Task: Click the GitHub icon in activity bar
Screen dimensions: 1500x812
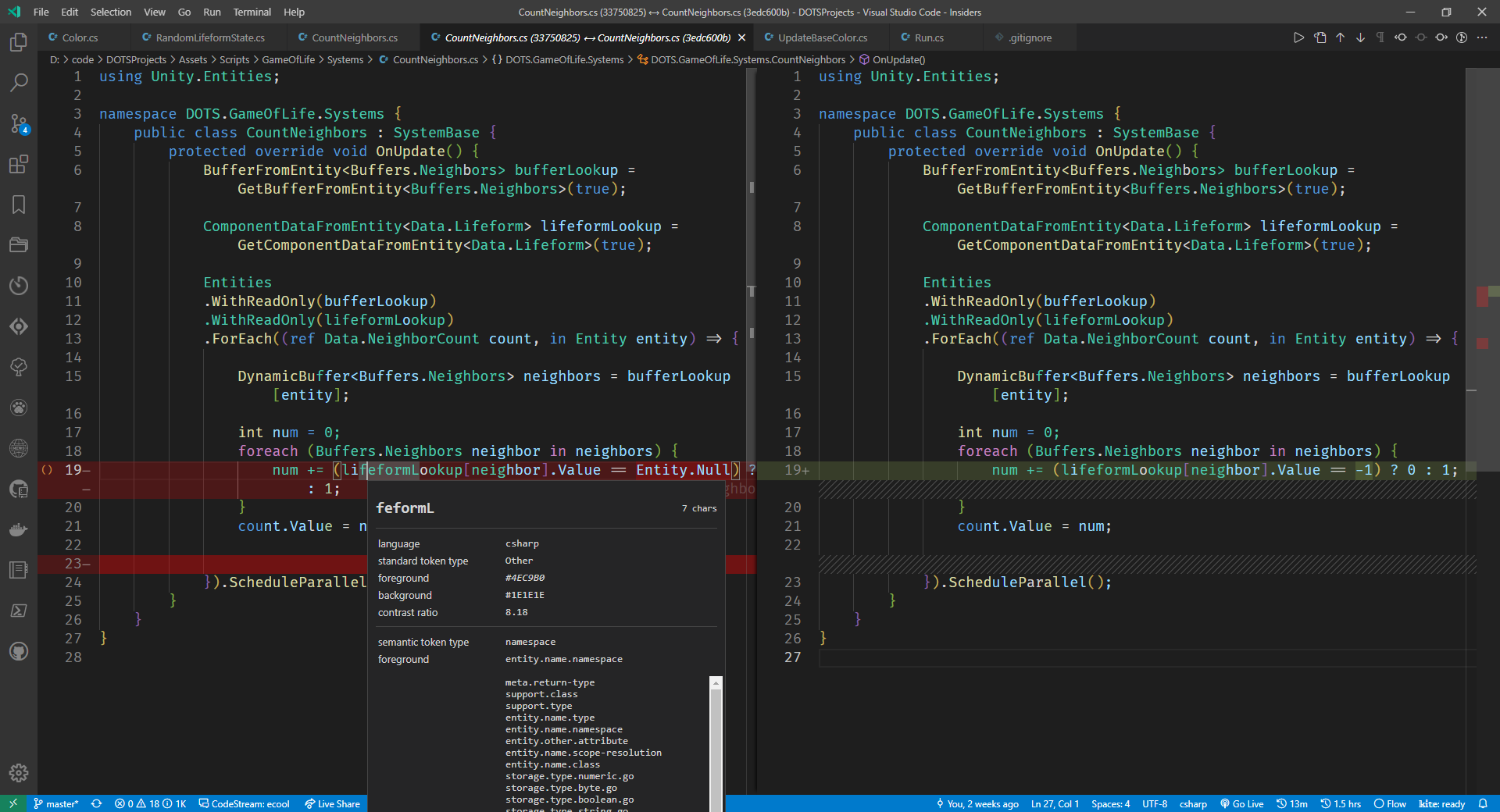Action: coord(18,651)
